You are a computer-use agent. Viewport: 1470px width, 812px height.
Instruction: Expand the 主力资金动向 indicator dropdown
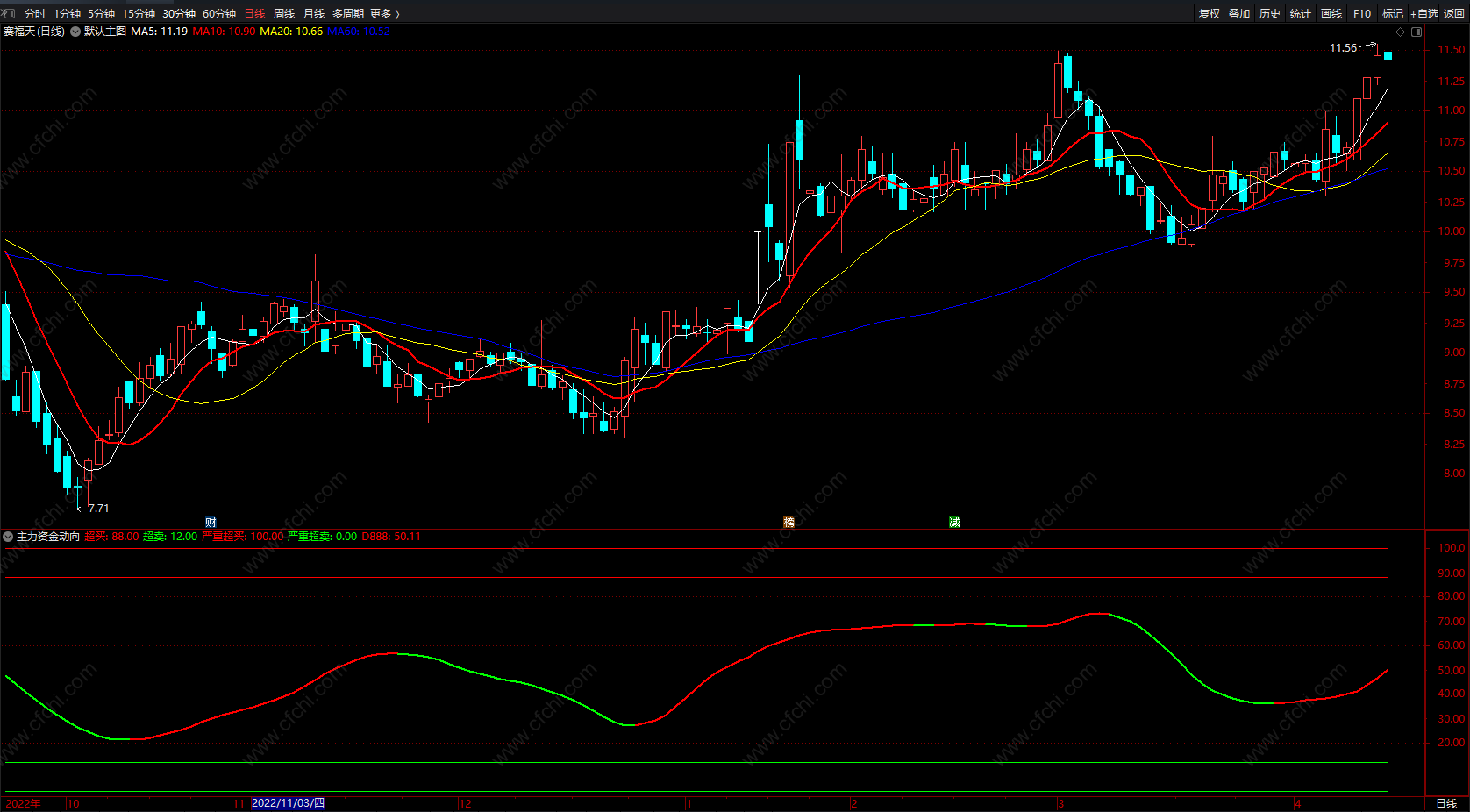click(x=8, y=537)
